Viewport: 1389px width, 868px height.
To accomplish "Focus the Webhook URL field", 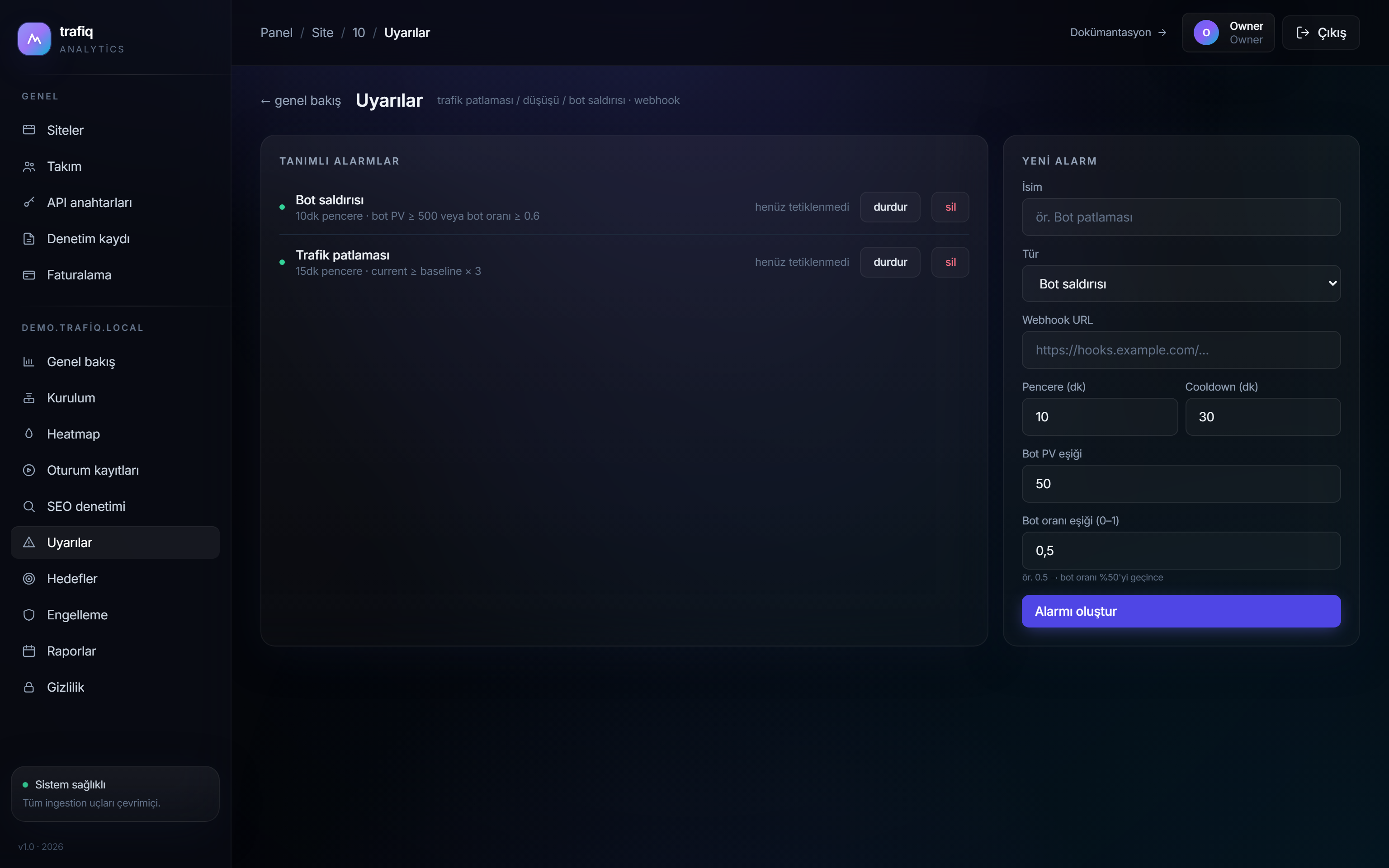I will click(x=1181, y=349).
